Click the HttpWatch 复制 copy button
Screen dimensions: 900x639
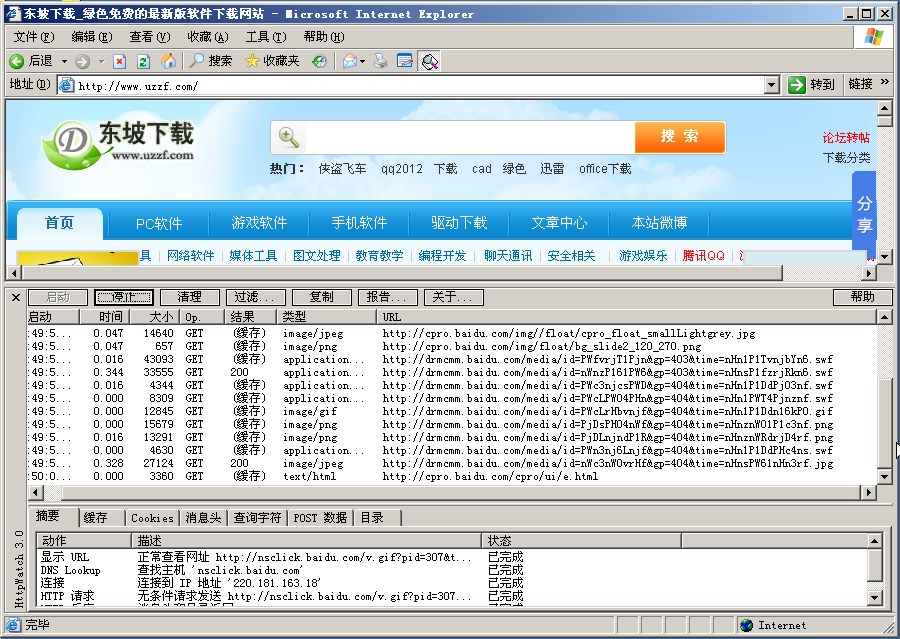[x=322, y=297]
